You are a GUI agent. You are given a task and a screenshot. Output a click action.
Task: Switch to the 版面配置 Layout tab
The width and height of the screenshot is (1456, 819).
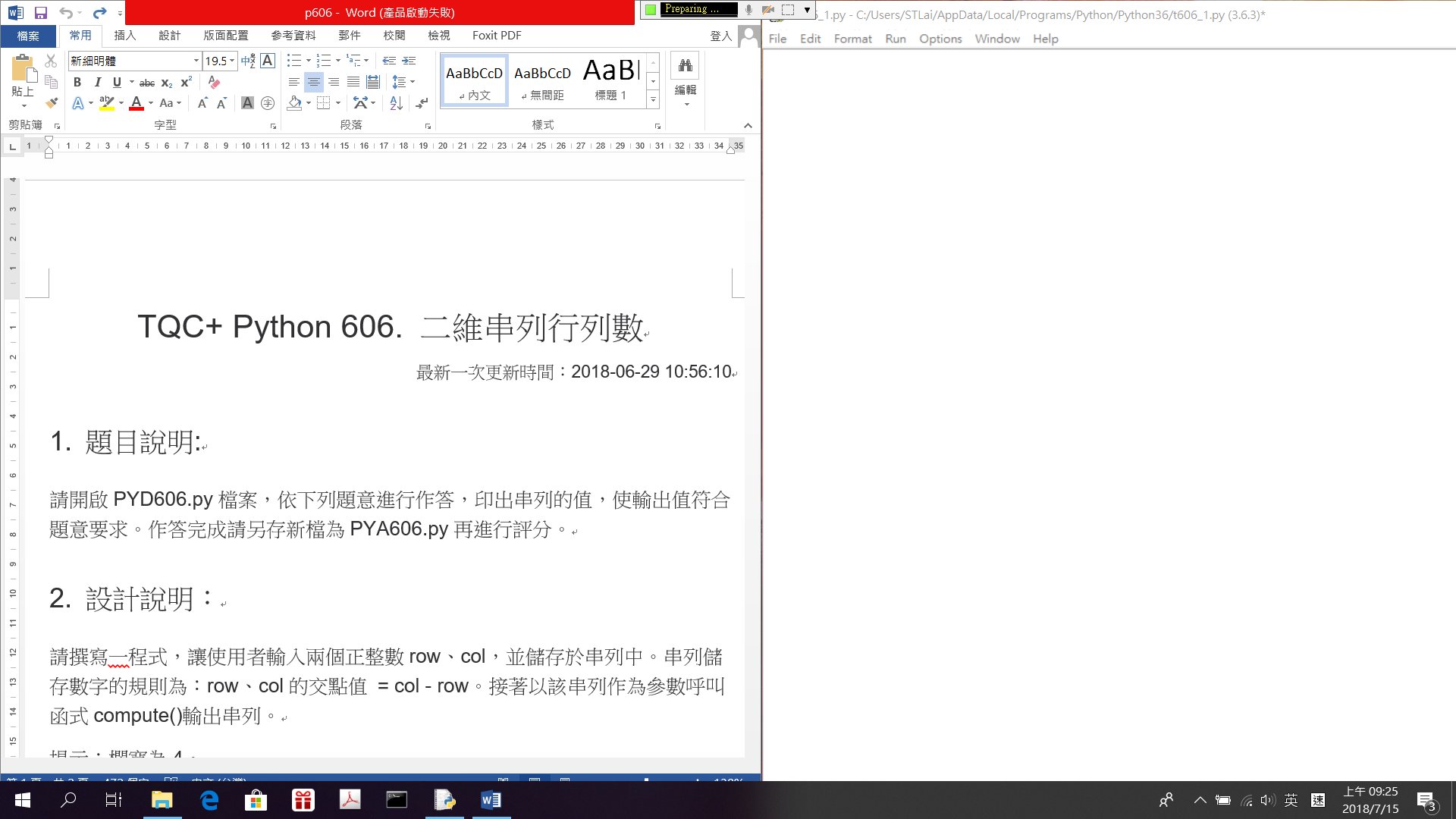225,36
